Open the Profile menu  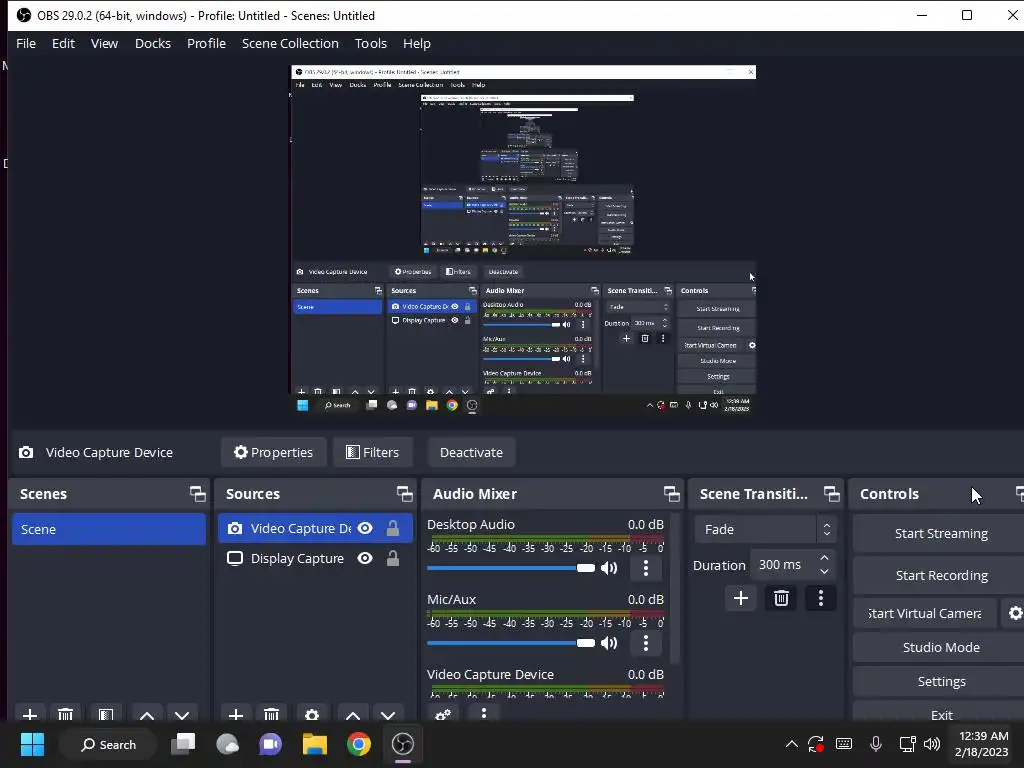(x=206, y=43)
